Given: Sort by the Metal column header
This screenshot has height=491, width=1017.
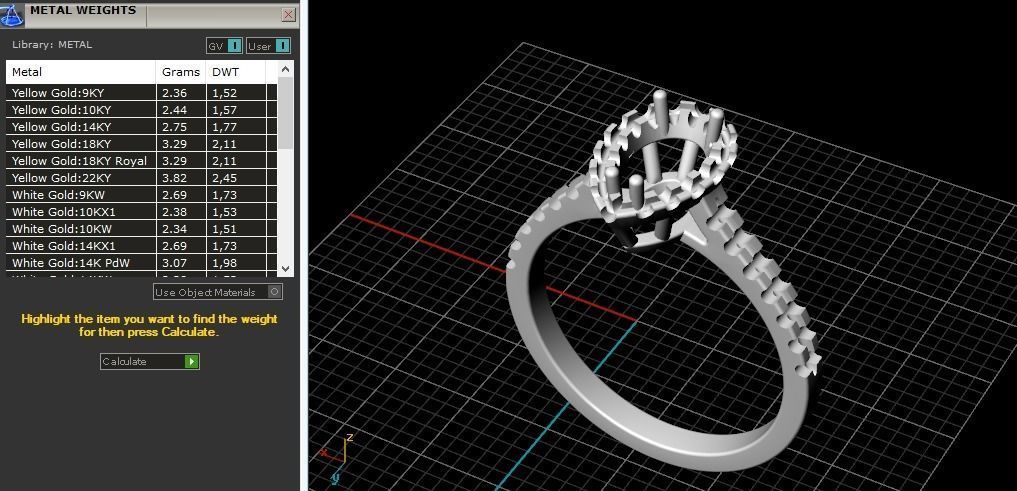Looking at the screenshot, I should point(81,72).
